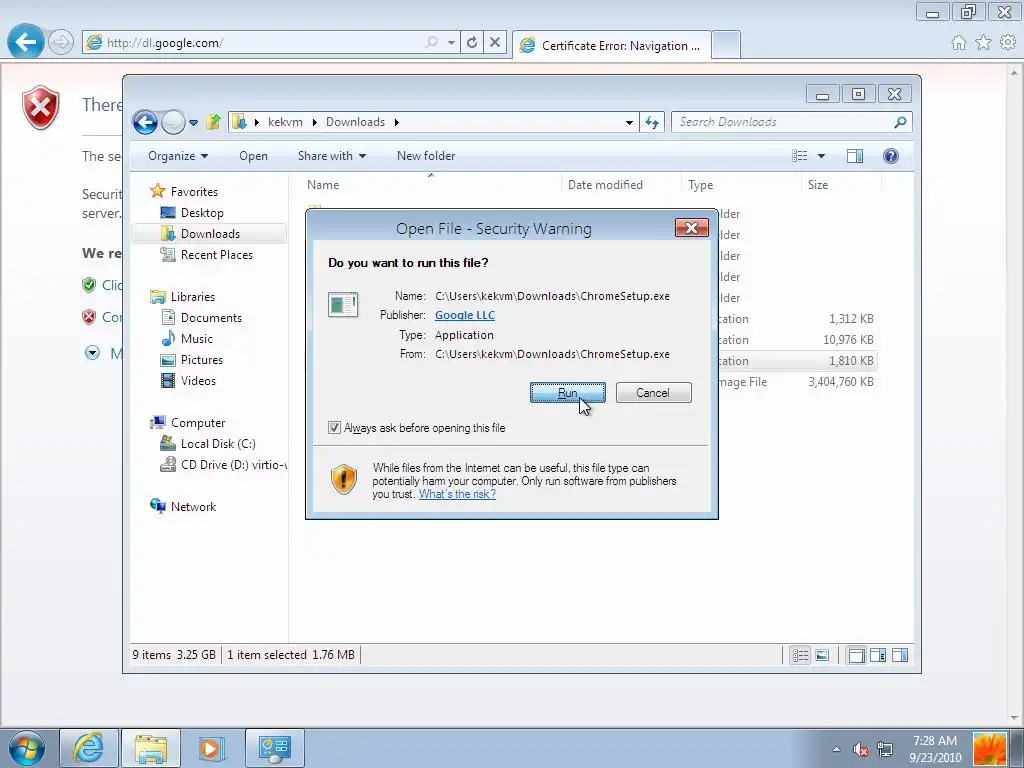The width and height of the screenshot is (1024, 768).
Task: Open Local Disk (C:)
Action: (217, 443)
